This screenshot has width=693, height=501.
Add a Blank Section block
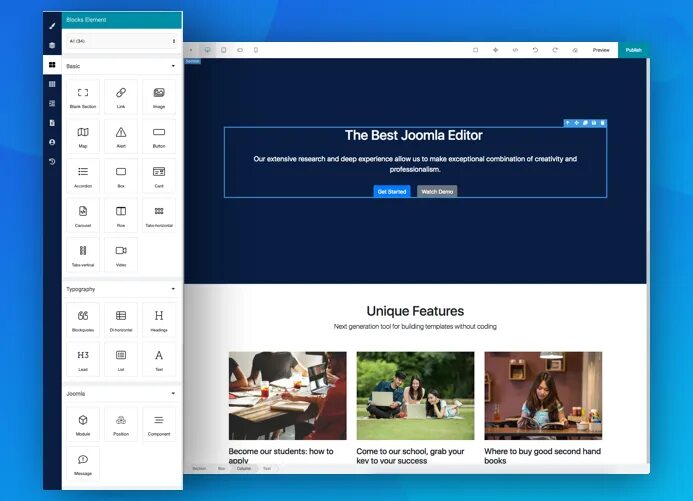tap(83, 97)
